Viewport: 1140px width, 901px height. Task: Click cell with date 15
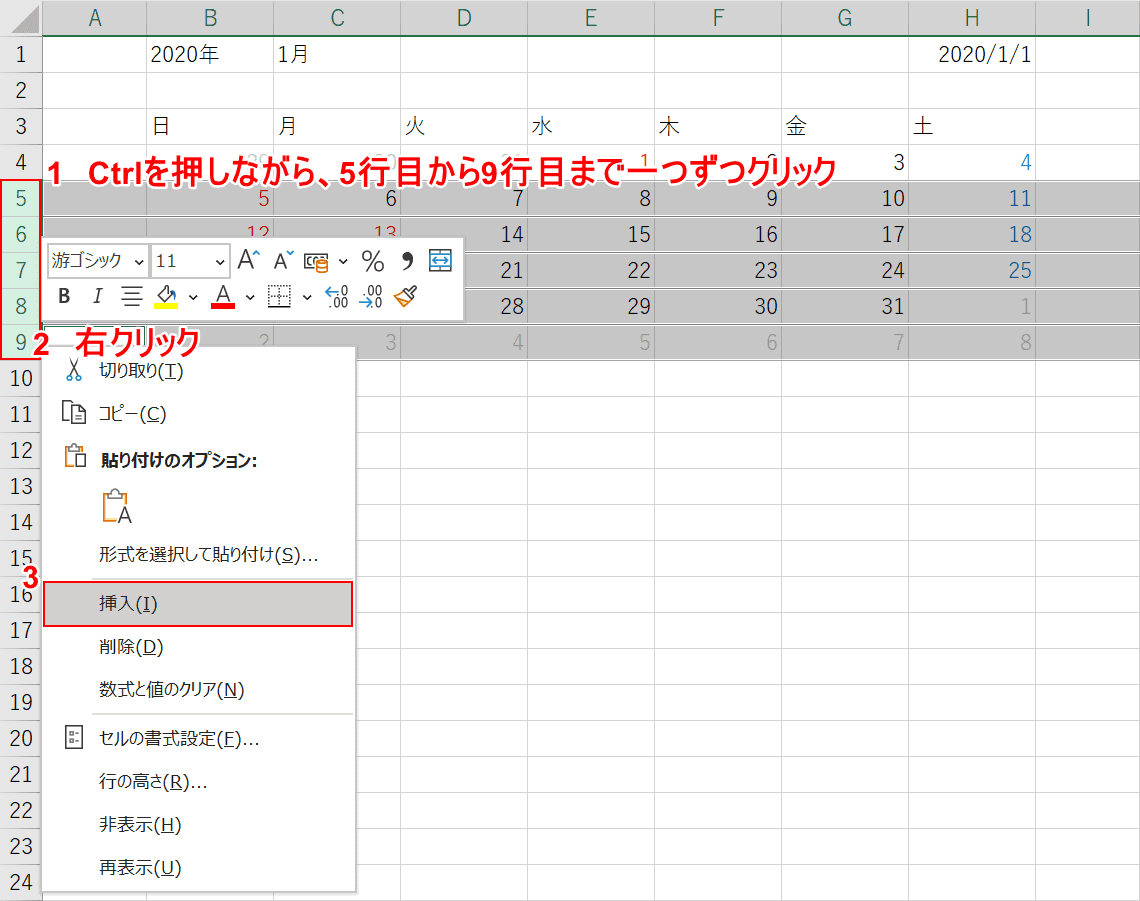(x=591, y=234)
